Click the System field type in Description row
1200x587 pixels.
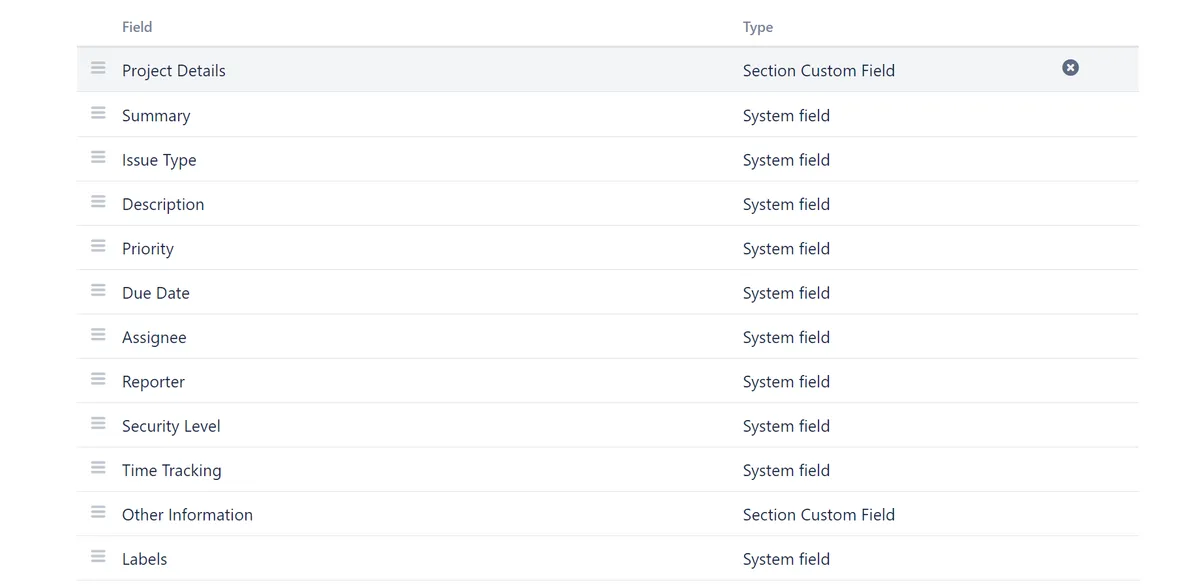[786, 204]
